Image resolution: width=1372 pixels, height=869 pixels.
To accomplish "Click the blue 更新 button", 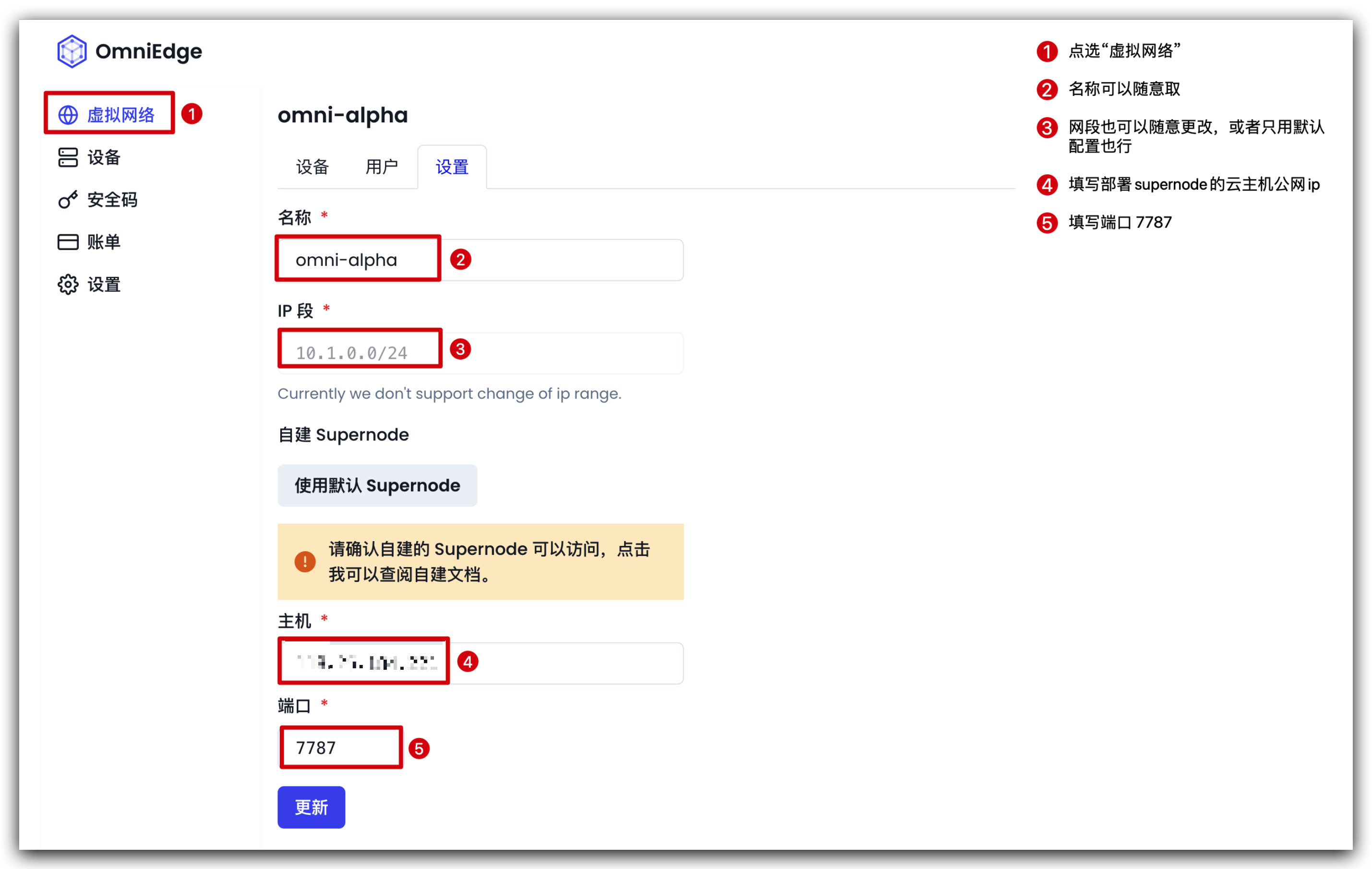I will [311, 807].
